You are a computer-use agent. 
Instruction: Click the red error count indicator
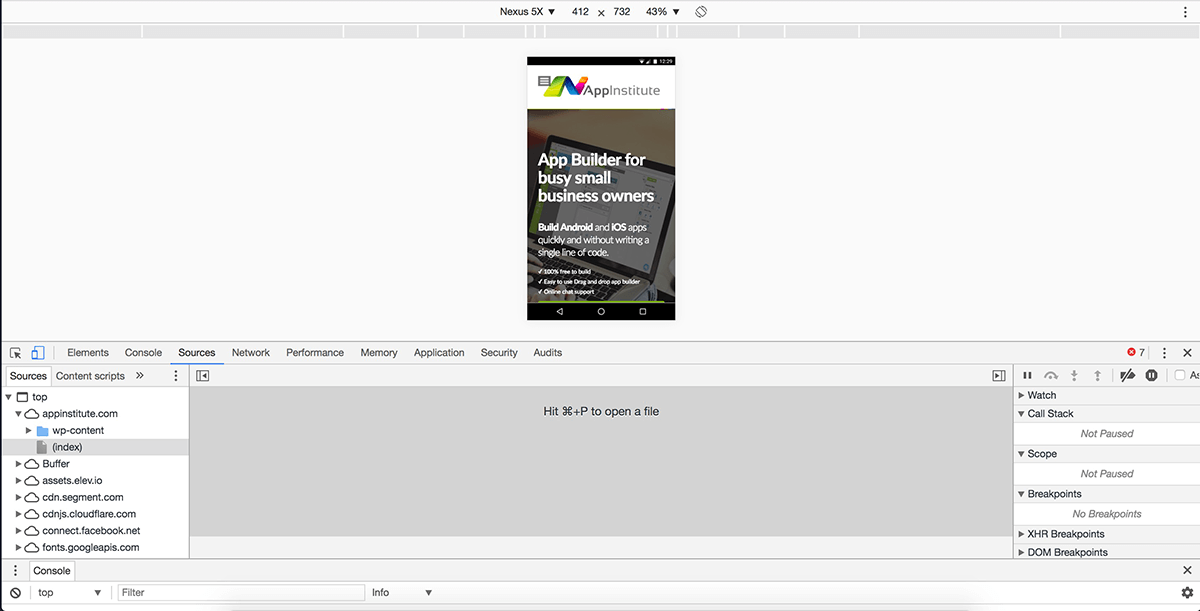[1136, 353]
